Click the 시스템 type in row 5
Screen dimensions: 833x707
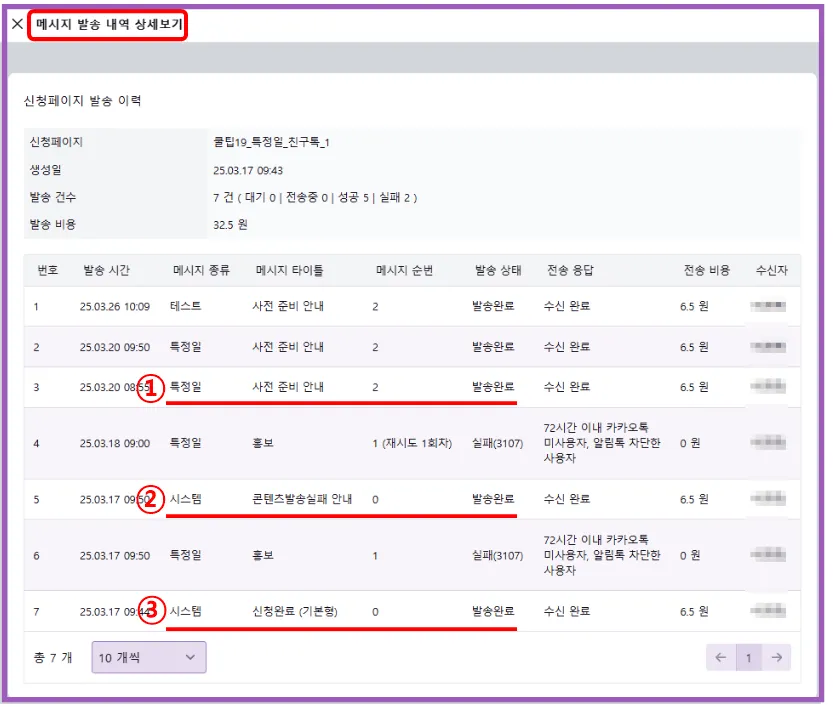tap(185, 499)
